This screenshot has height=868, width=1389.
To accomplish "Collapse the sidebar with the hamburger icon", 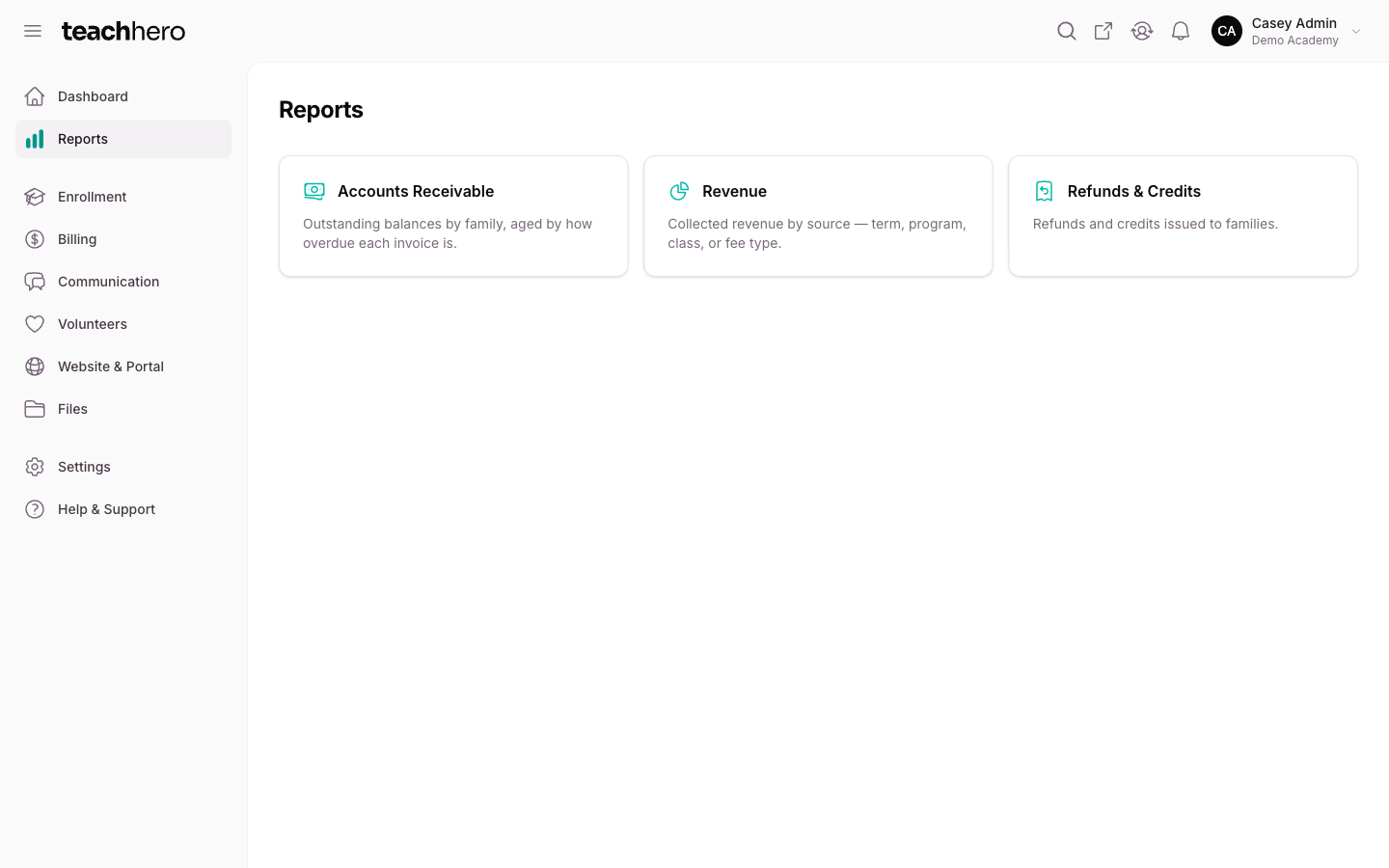I will 33,31.
